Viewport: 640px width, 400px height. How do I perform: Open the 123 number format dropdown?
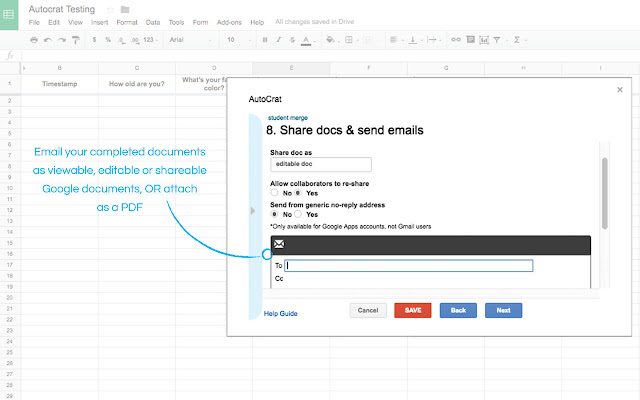pyautogui.click(x=150, y=40)
